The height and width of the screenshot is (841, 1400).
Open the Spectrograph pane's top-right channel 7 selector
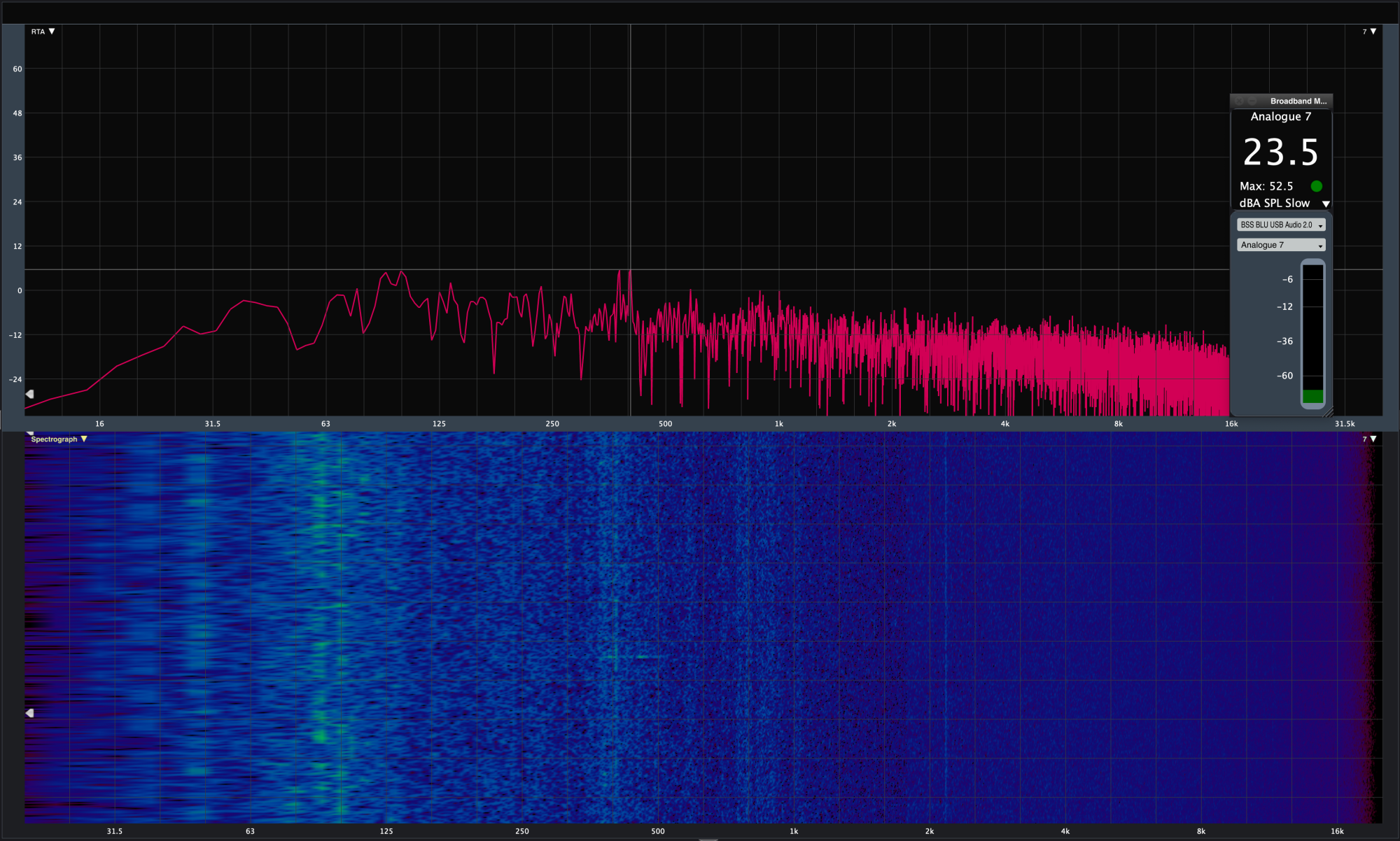click(1373, 439)
